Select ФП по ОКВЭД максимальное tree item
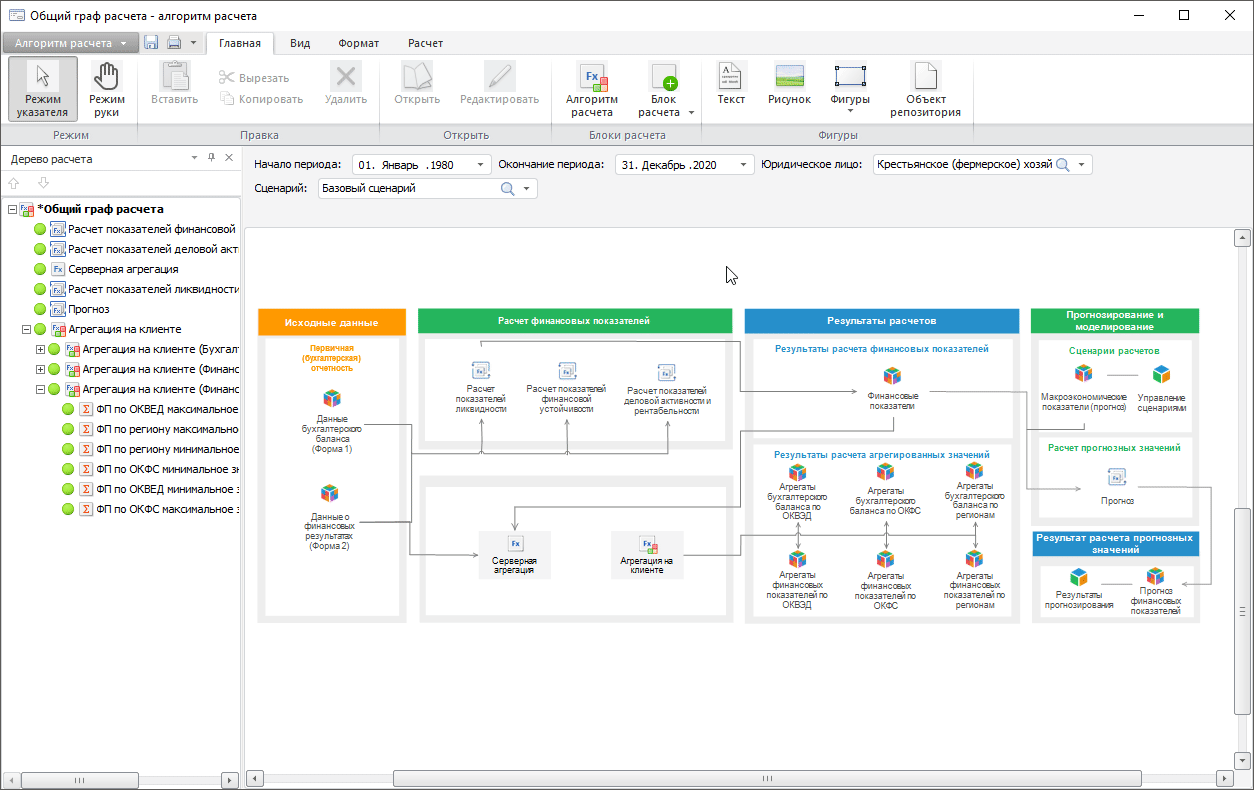 (x=166, y=409)
